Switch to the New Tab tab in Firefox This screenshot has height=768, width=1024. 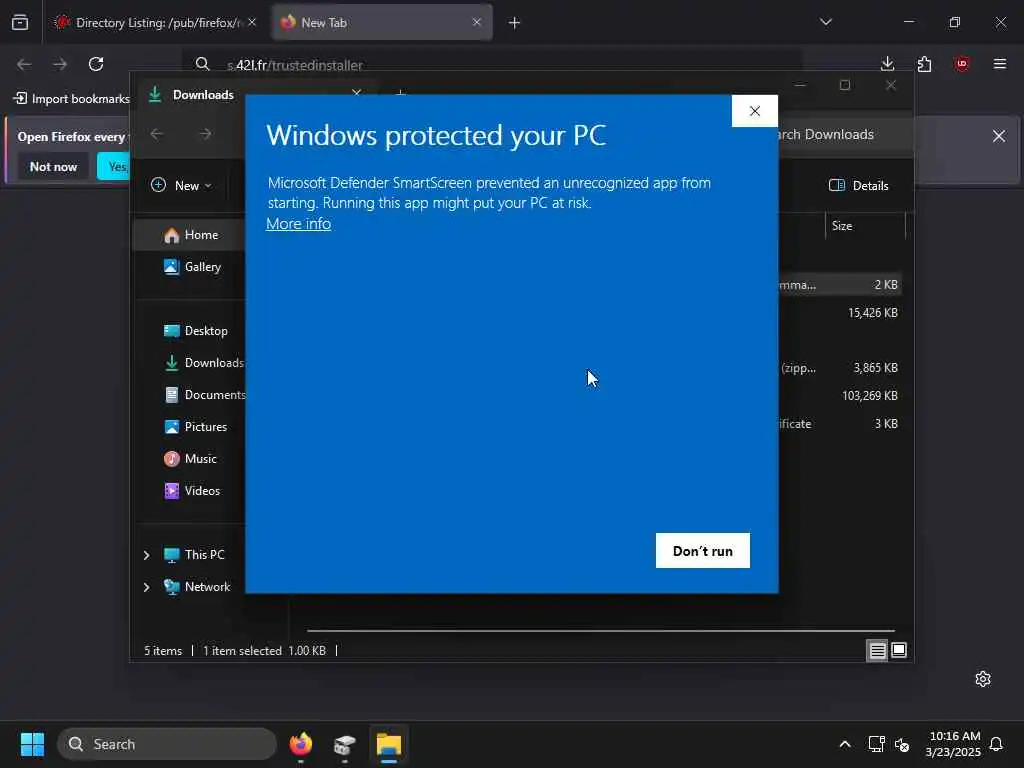(382, 22)
